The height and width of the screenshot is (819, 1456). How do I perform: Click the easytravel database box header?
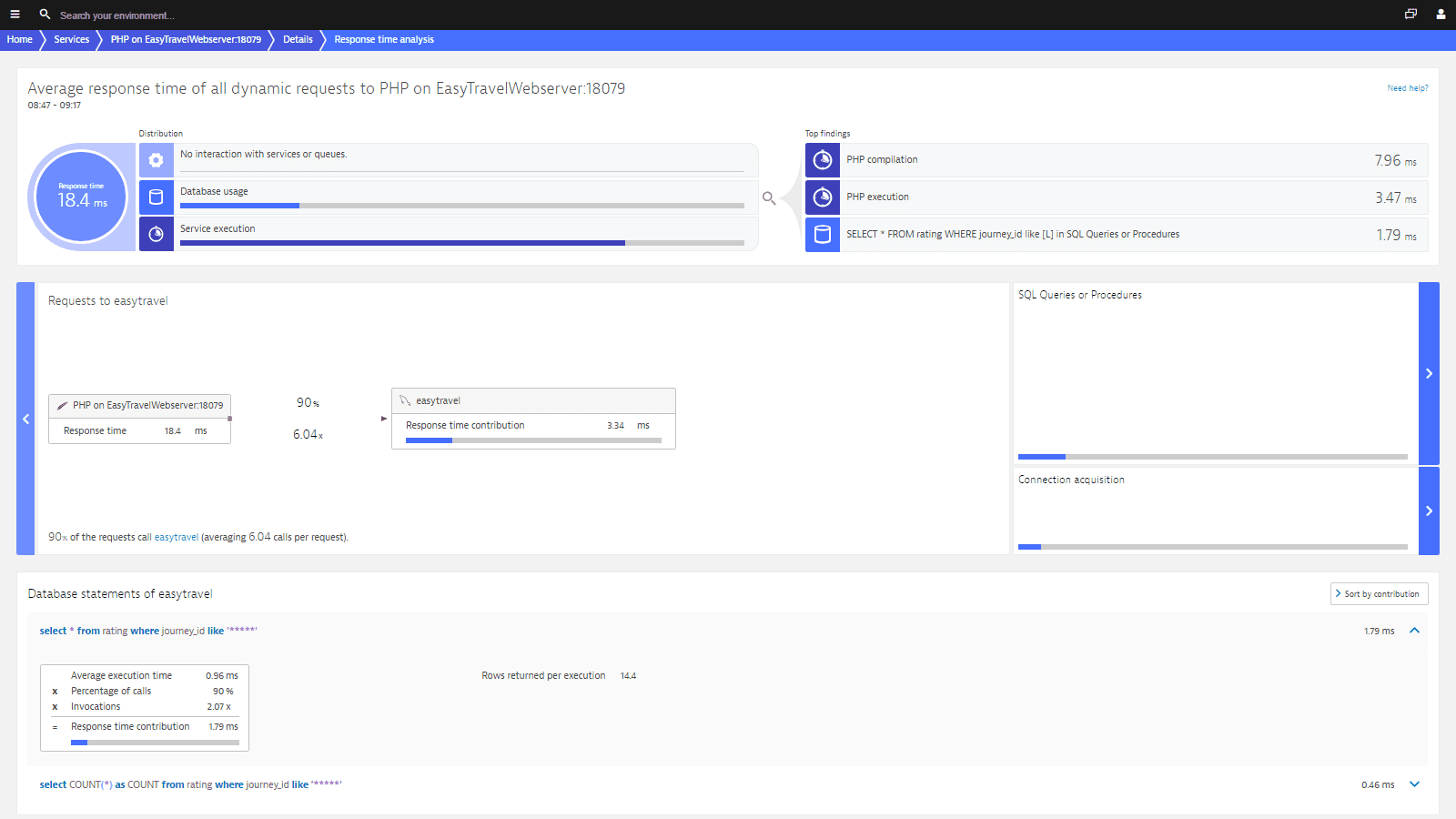click(x=533, y=400)
